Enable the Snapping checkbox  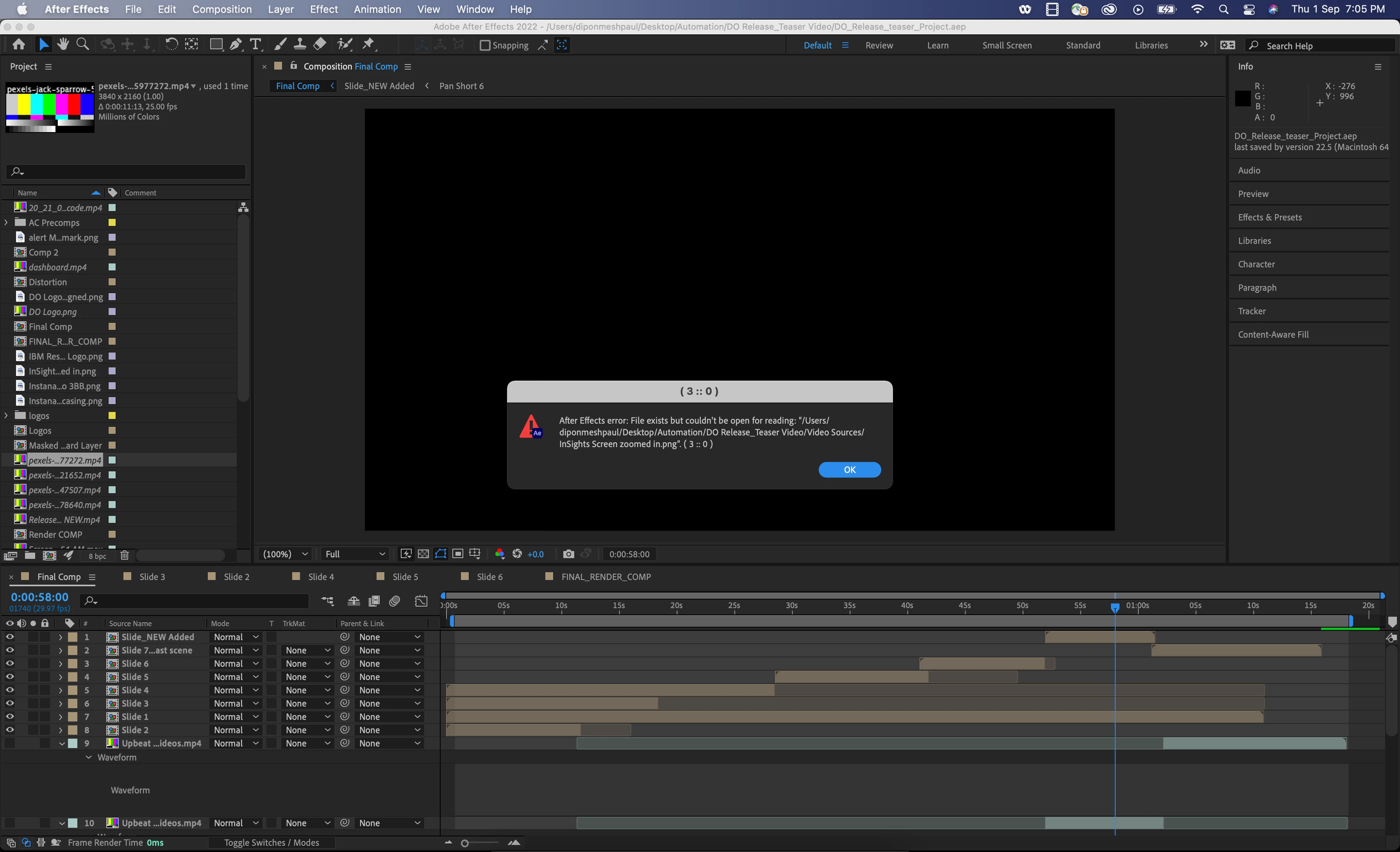point(485,45)
